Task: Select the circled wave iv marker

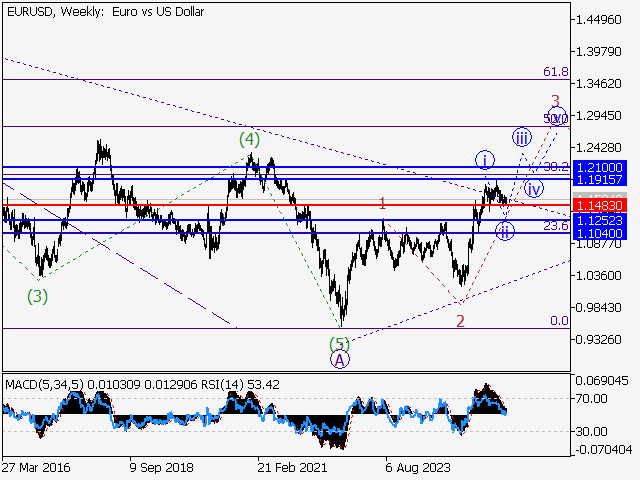Action: point(534,188)
